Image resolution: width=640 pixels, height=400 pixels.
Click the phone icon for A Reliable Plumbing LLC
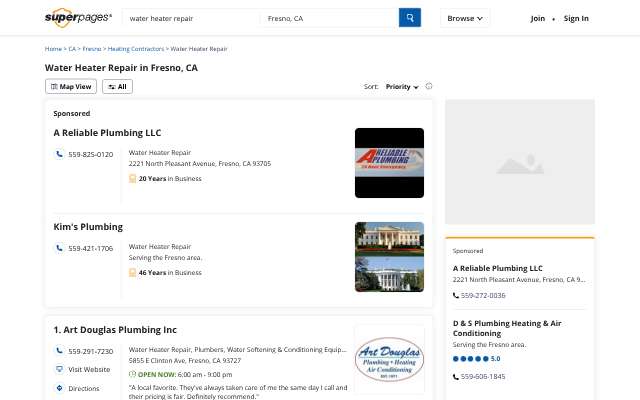[60, 154]
